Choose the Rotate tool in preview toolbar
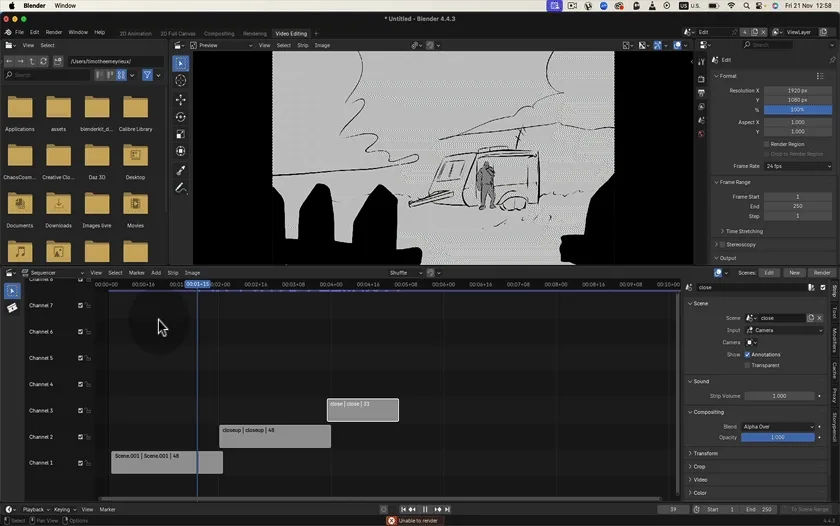This screenshot has width=840, height=526. coord(181,117)
